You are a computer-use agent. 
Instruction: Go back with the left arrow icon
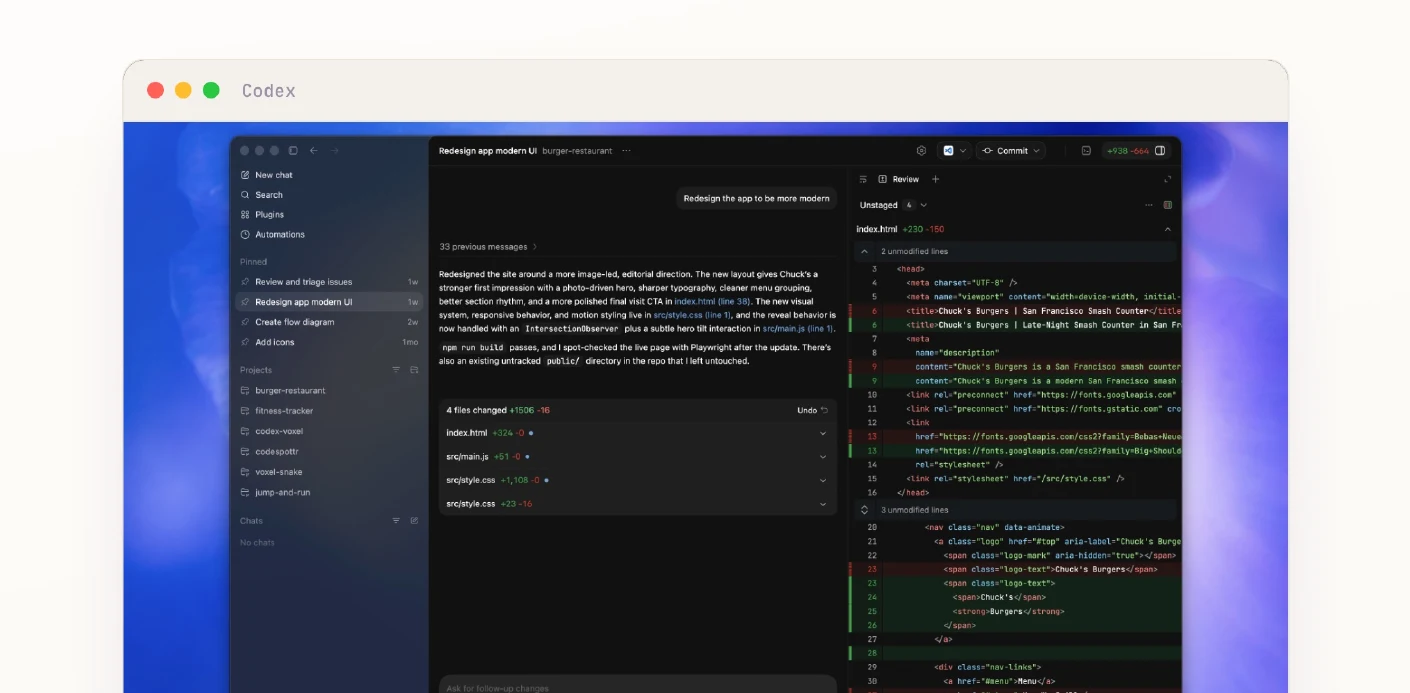coord(313,151)
